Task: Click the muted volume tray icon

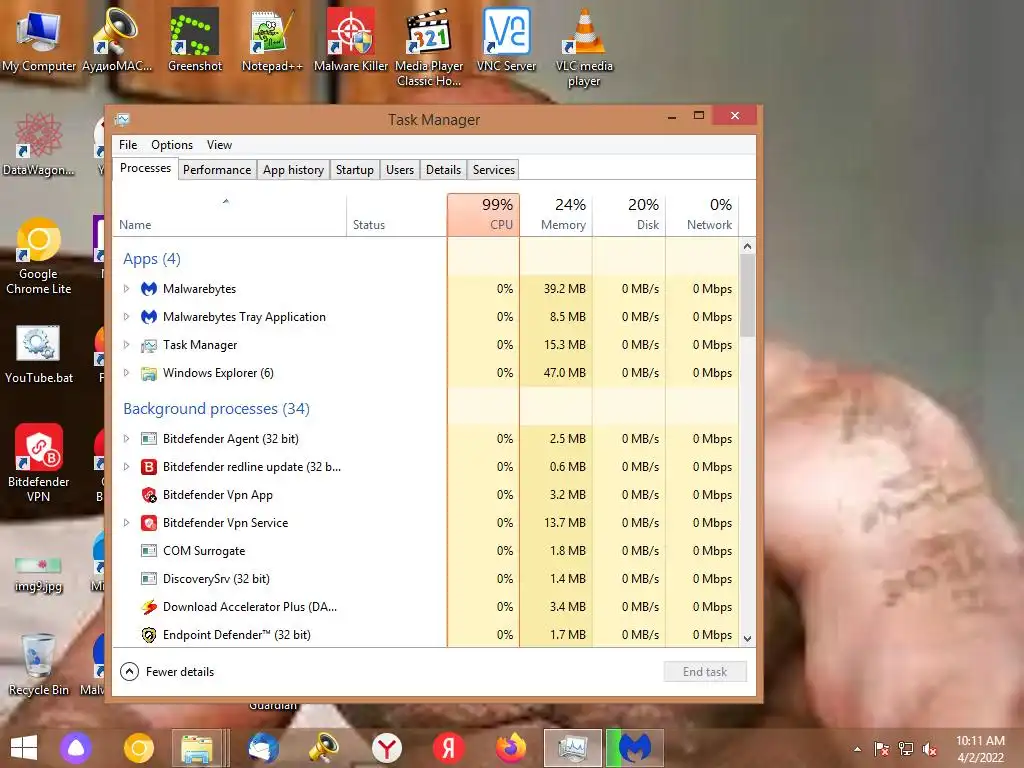Action: pos(930,749)
